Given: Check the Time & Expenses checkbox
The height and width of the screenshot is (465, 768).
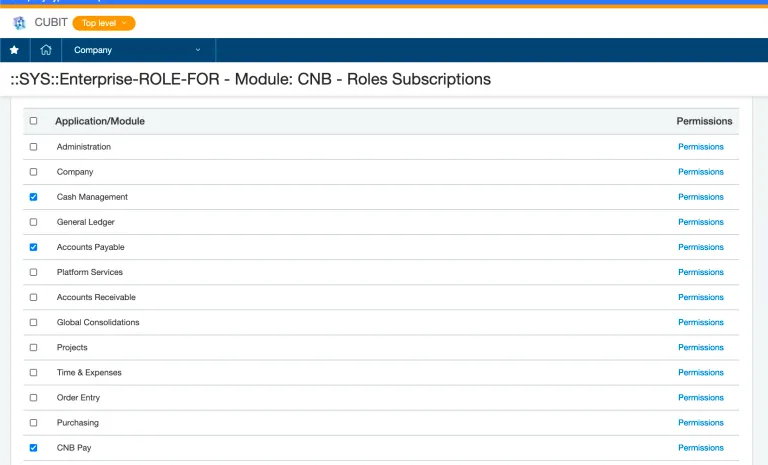Looking at the screenshot, I should click(33, 372).
